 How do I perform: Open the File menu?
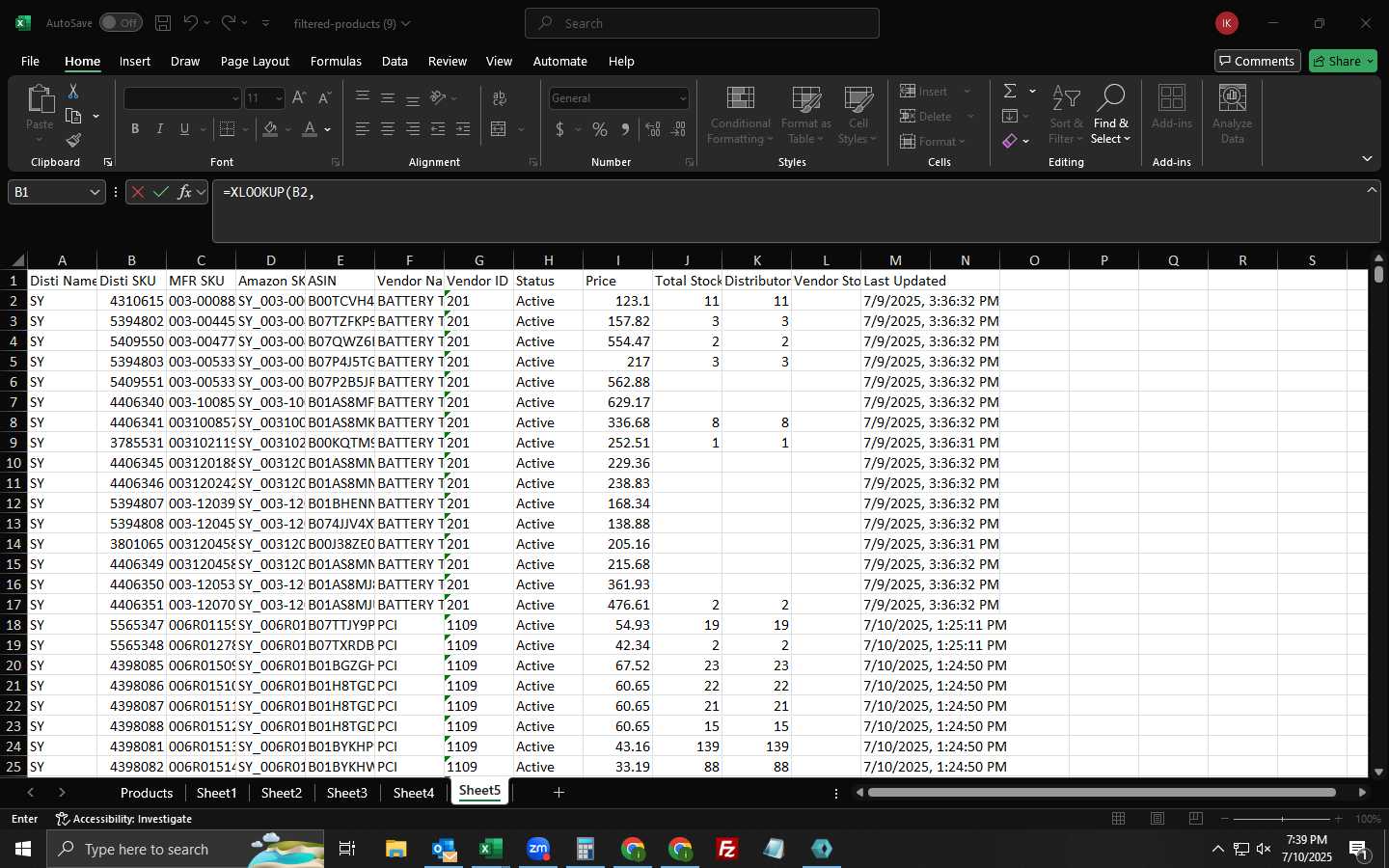coord(30,61)
